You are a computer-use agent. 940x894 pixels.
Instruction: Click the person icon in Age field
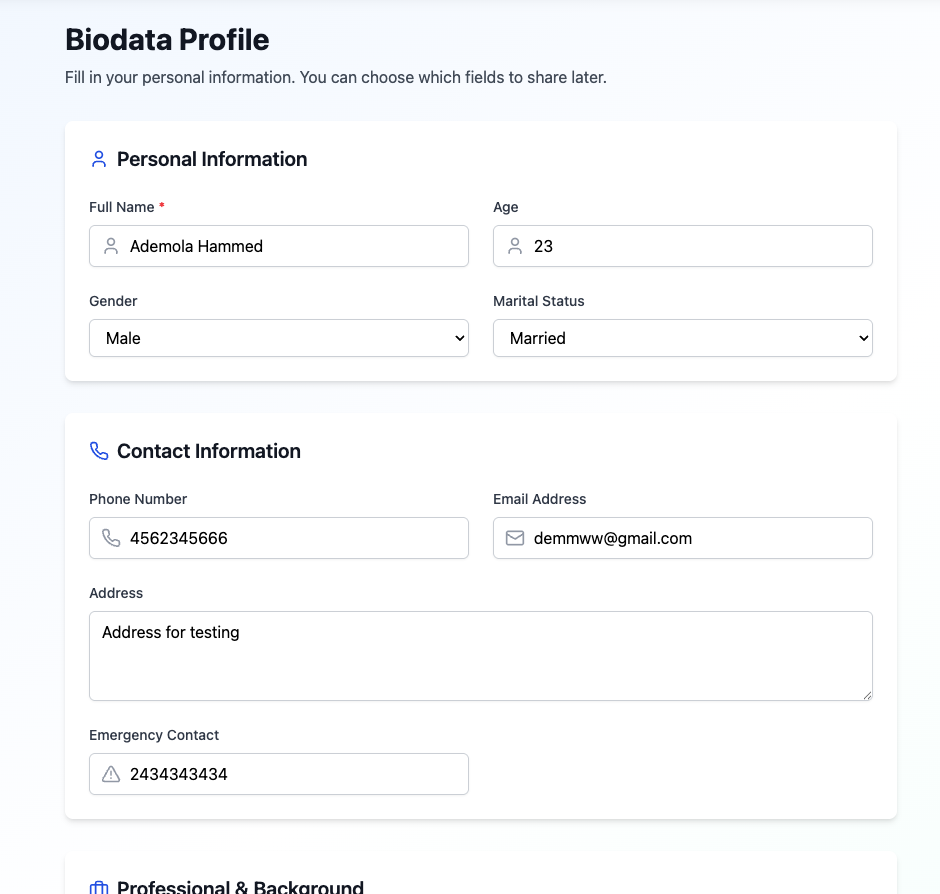pos(515,246)
